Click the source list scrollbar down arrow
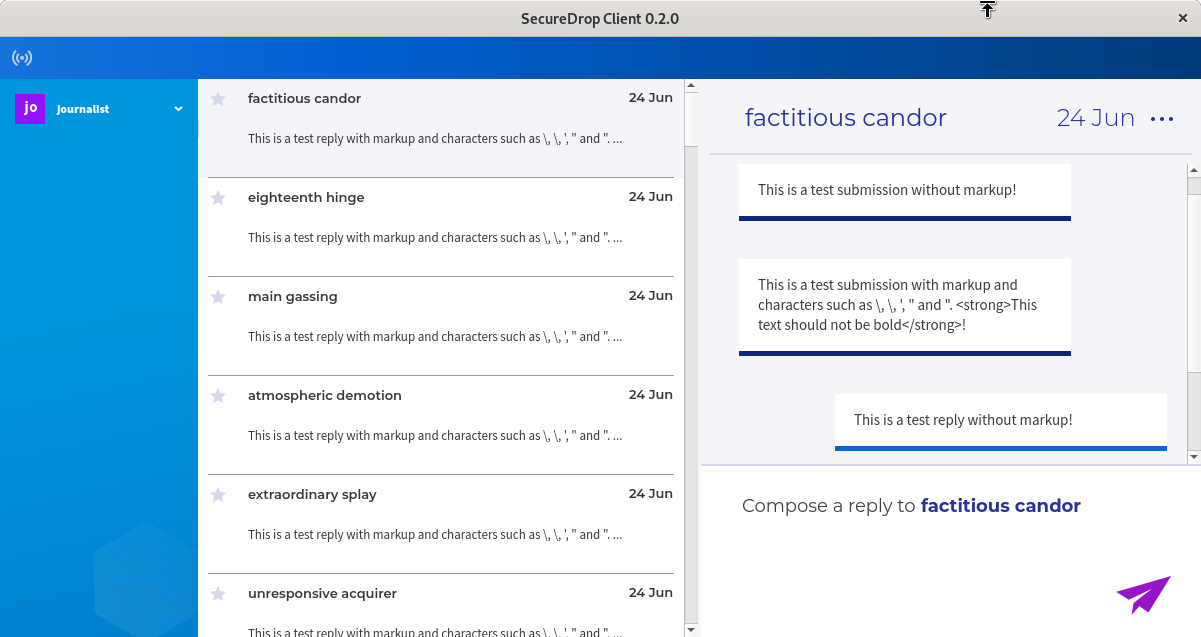 pos(691,629)
